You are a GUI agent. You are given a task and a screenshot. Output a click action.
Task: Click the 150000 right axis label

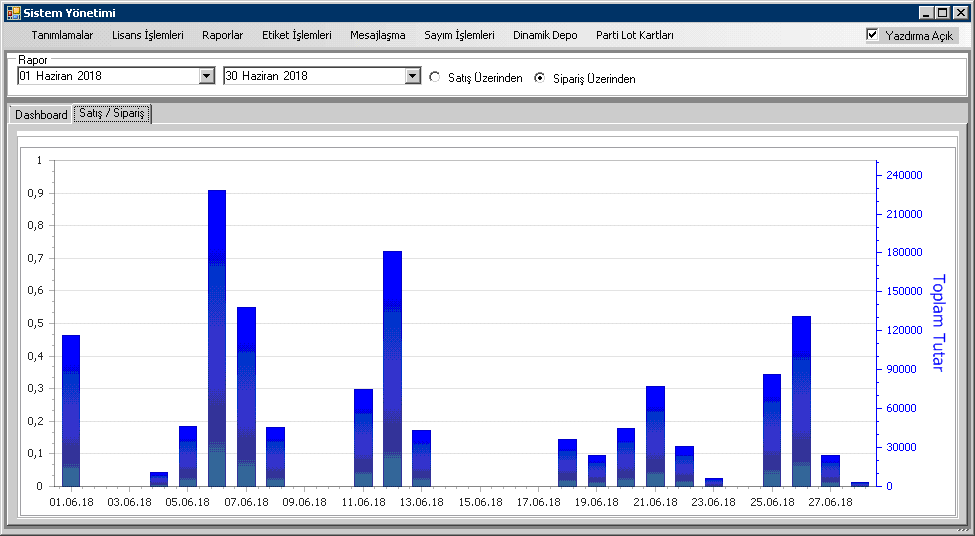click(904, 291)
